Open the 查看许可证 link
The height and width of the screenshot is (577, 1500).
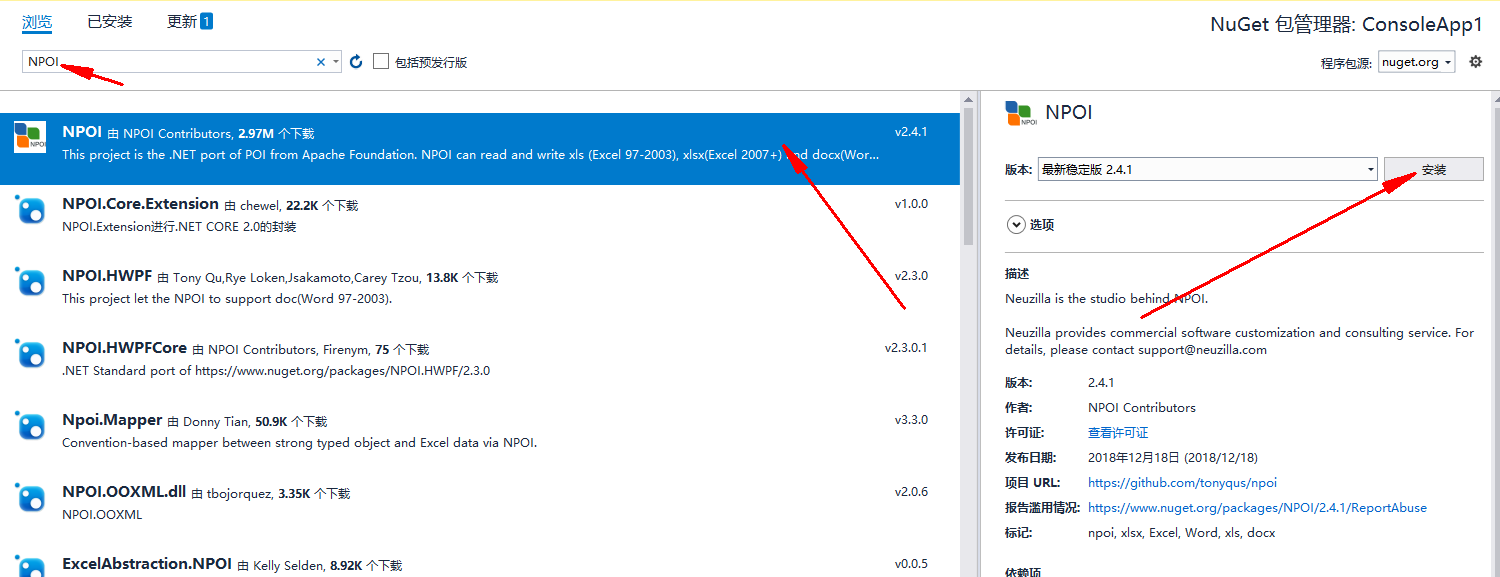tap(1117, 432)
